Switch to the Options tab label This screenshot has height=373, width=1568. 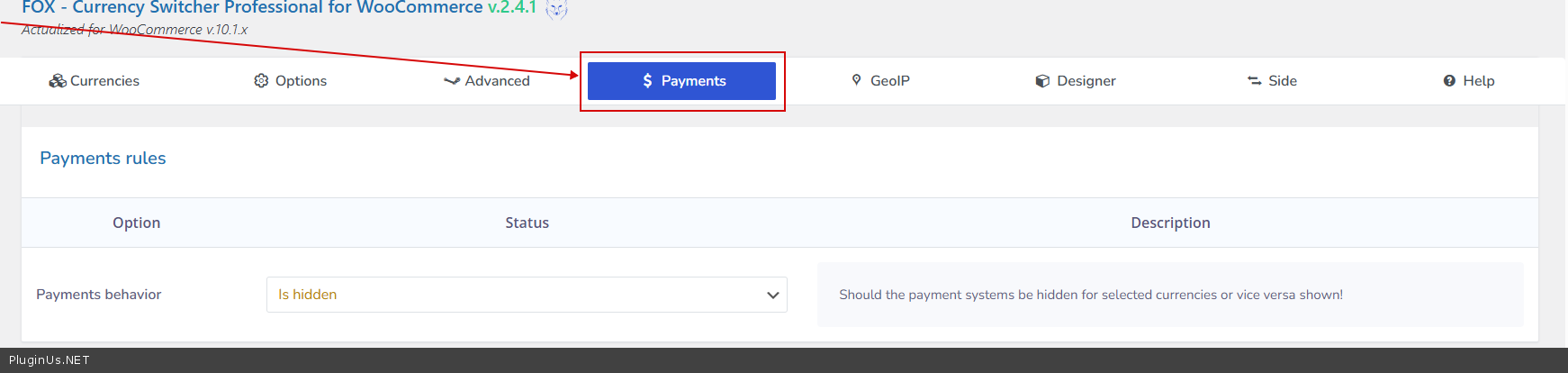(x=301, y=81)
